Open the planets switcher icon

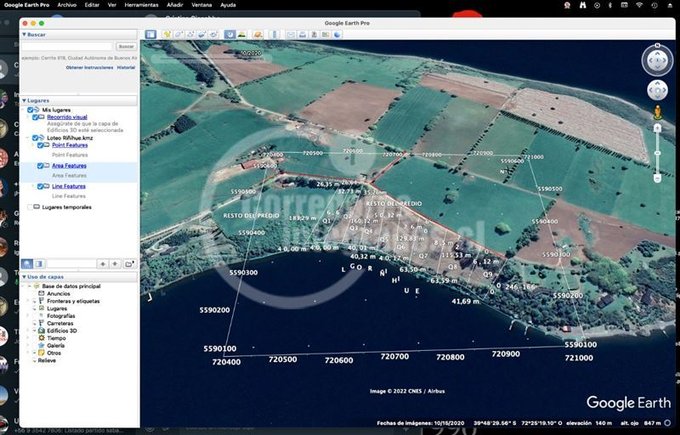tap(258, 34)
